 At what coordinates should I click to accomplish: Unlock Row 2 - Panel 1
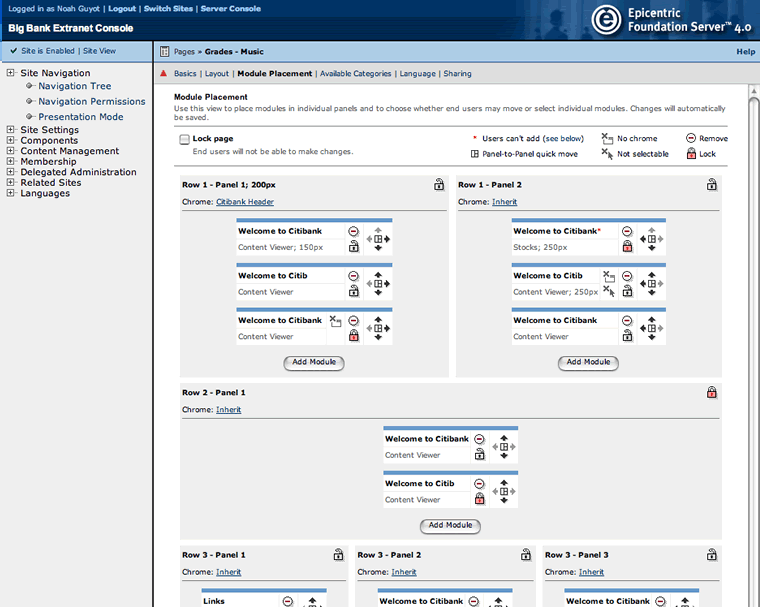pos(712,392)
